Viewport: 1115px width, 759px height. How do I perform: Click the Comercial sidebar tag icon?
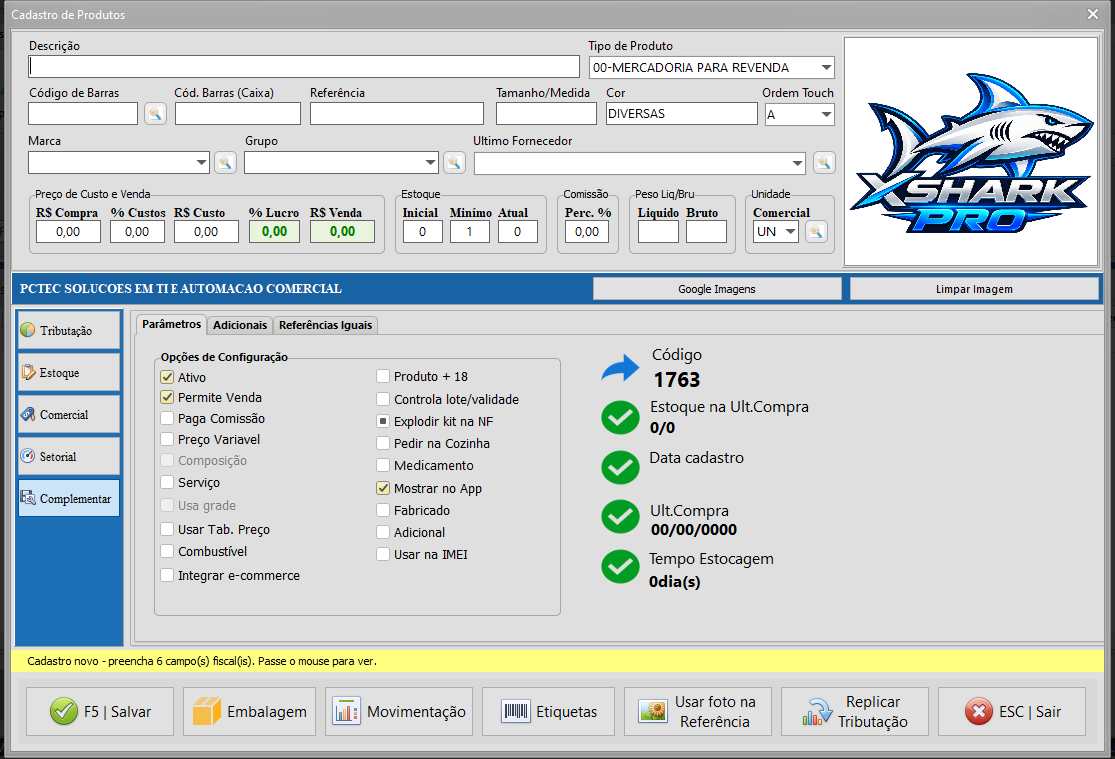[28, 414]
